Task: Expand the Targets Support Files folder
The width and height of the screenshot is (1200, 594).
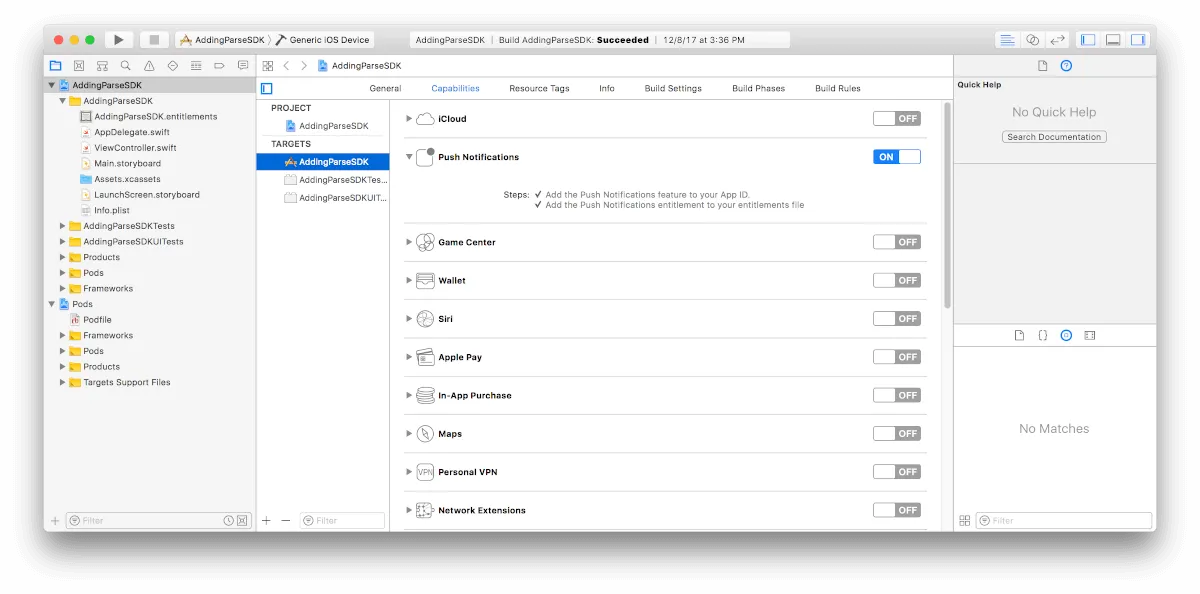Action: (63, 382)
